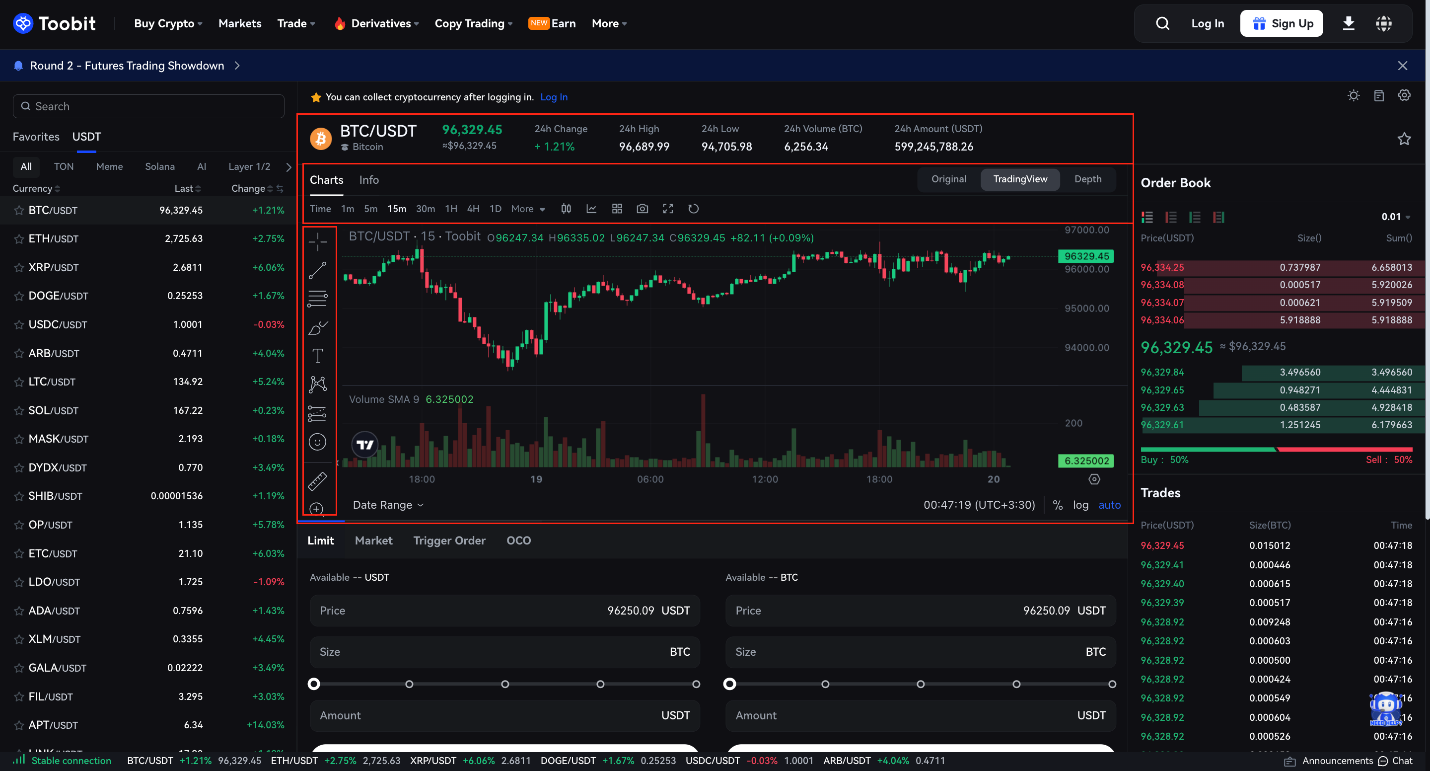The width and height of the screenshot is (1430, 771).
Task: Switch price scale to log
Action: tap(1080, 505)
